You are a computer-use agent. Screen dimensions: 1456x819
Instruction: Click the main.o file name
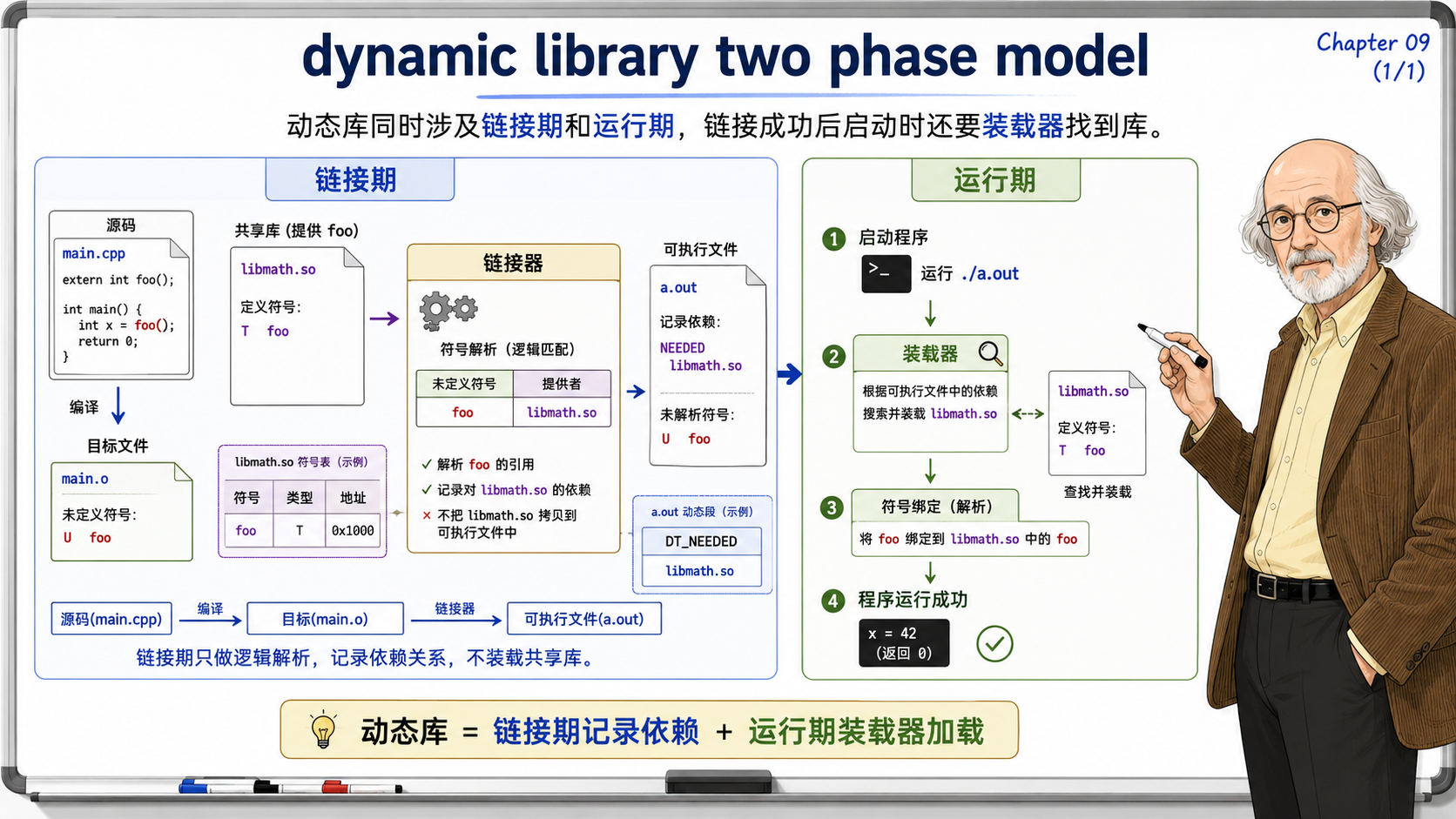pyautogui.click(x=84, y=479)
